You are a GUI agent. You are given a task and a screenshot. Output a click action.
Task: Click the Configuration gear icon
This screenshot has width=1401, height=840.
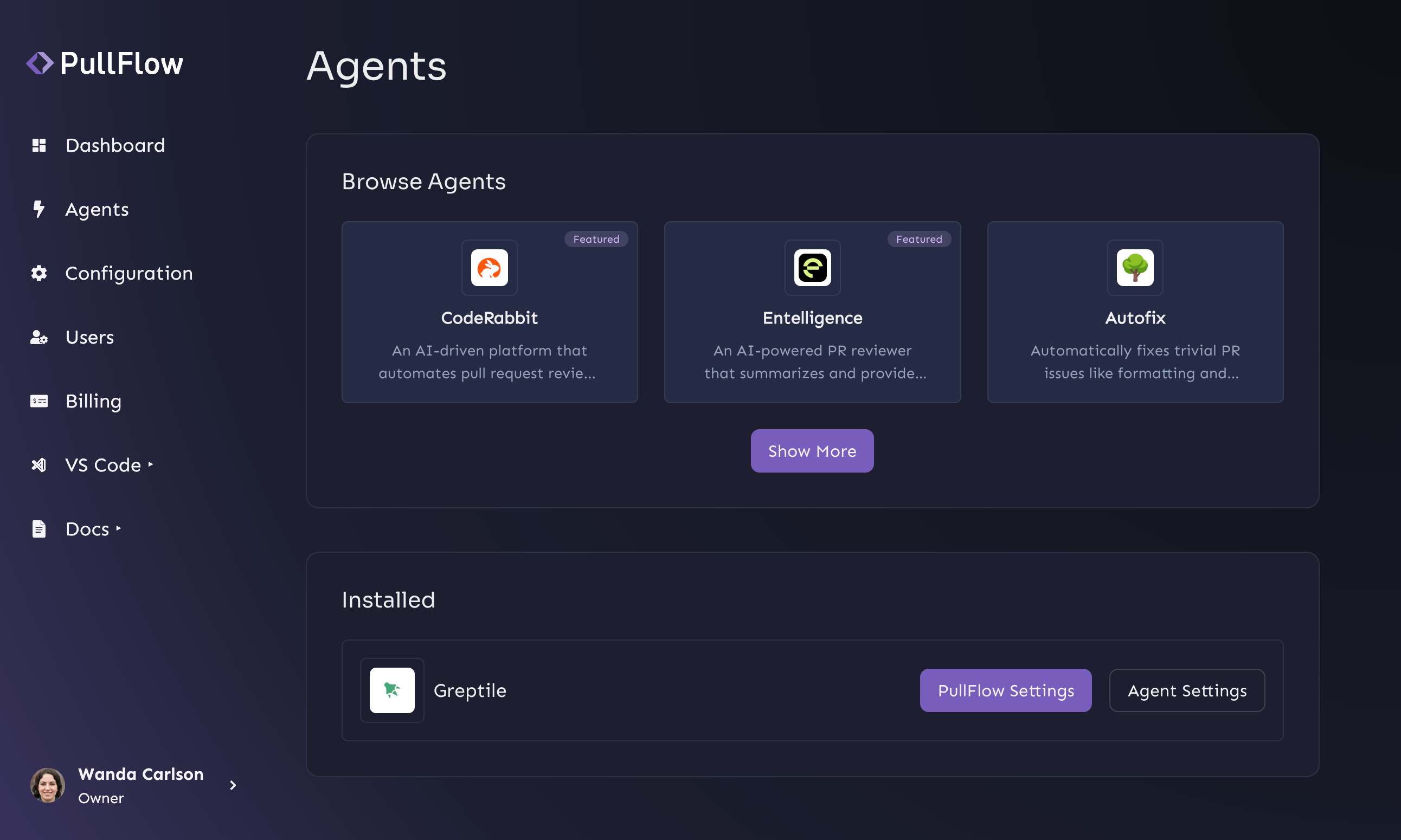pos(39,273)
